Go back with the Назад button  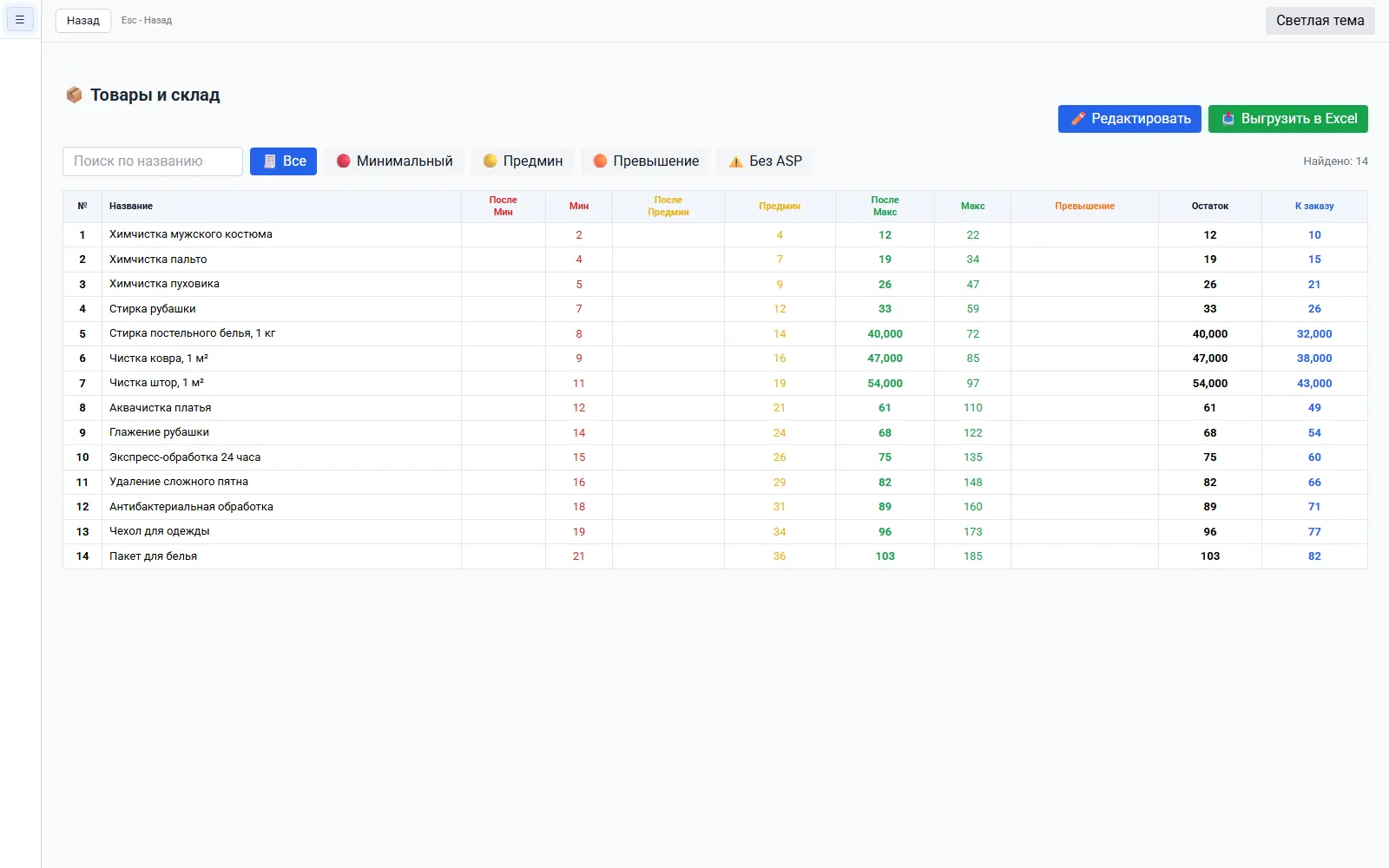(x=83, y=21)
